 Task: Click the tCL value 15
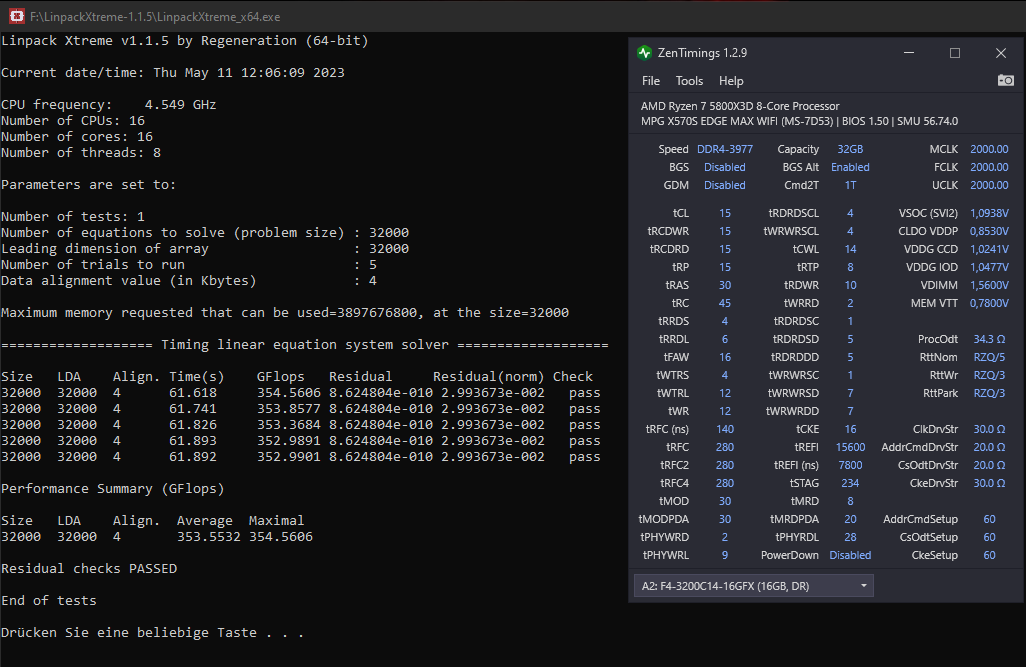point(724,213)
